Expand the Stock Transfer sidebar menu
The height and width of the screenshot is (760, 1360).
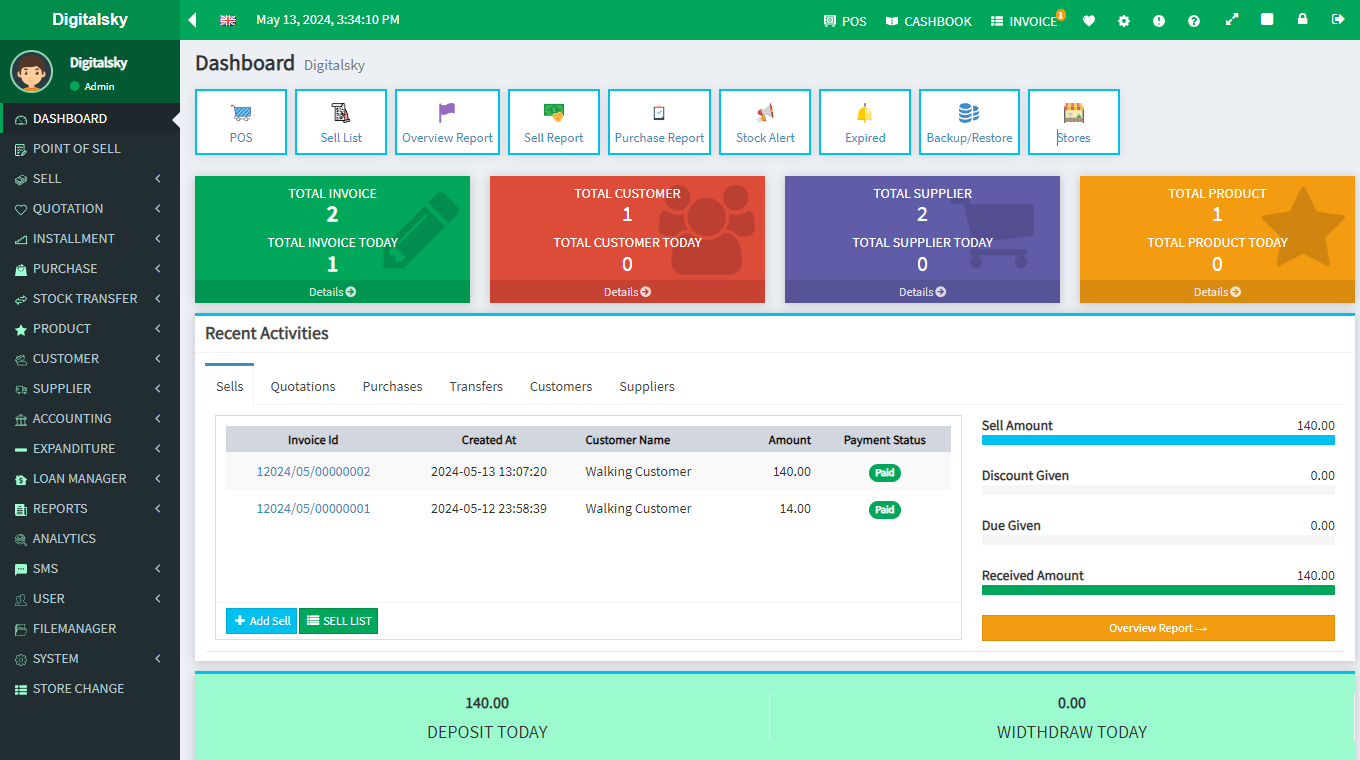click(x=90, y=298)
